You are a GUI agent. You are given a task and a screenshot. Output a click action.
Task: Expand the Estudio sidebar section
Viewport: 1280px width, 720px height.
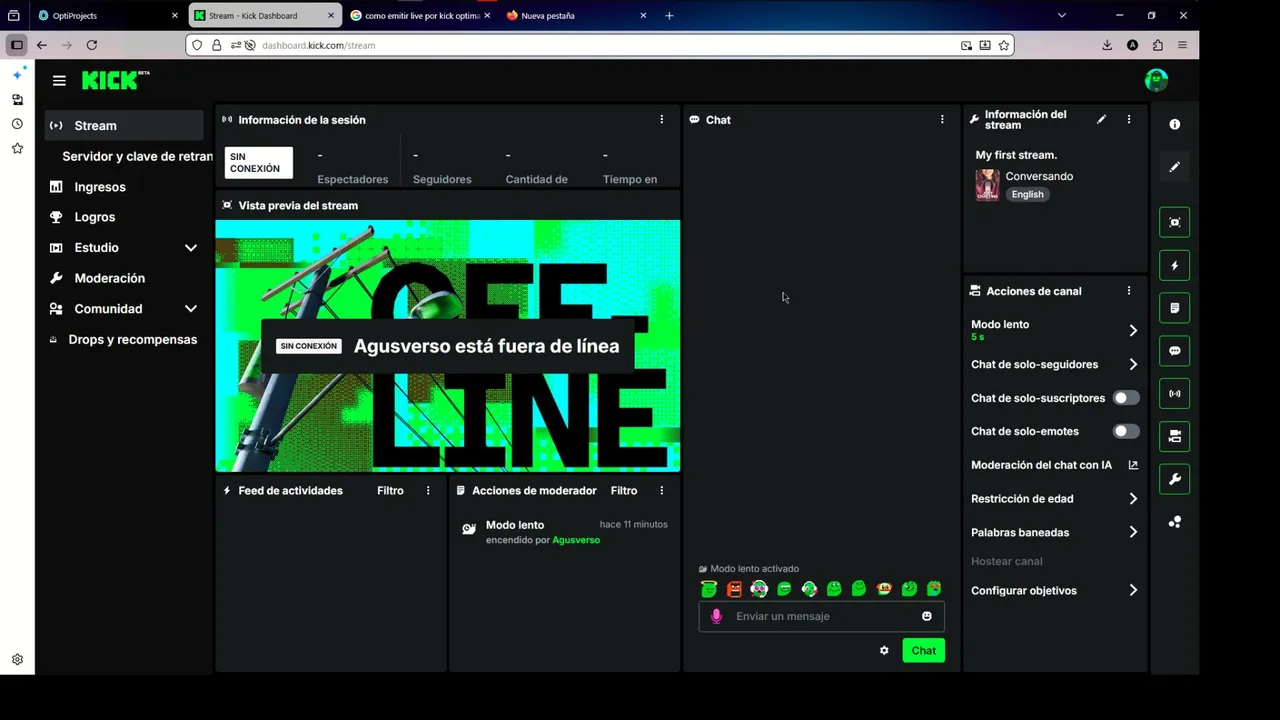coord(190,248)
